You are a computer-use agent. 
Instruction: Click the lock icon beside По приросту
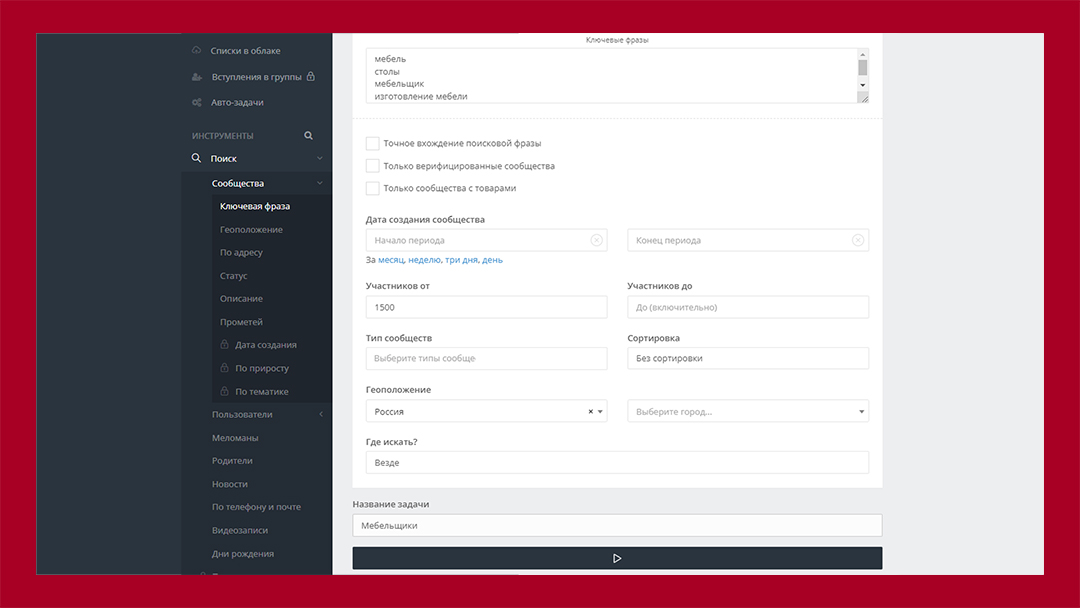[x=225, y=368]
